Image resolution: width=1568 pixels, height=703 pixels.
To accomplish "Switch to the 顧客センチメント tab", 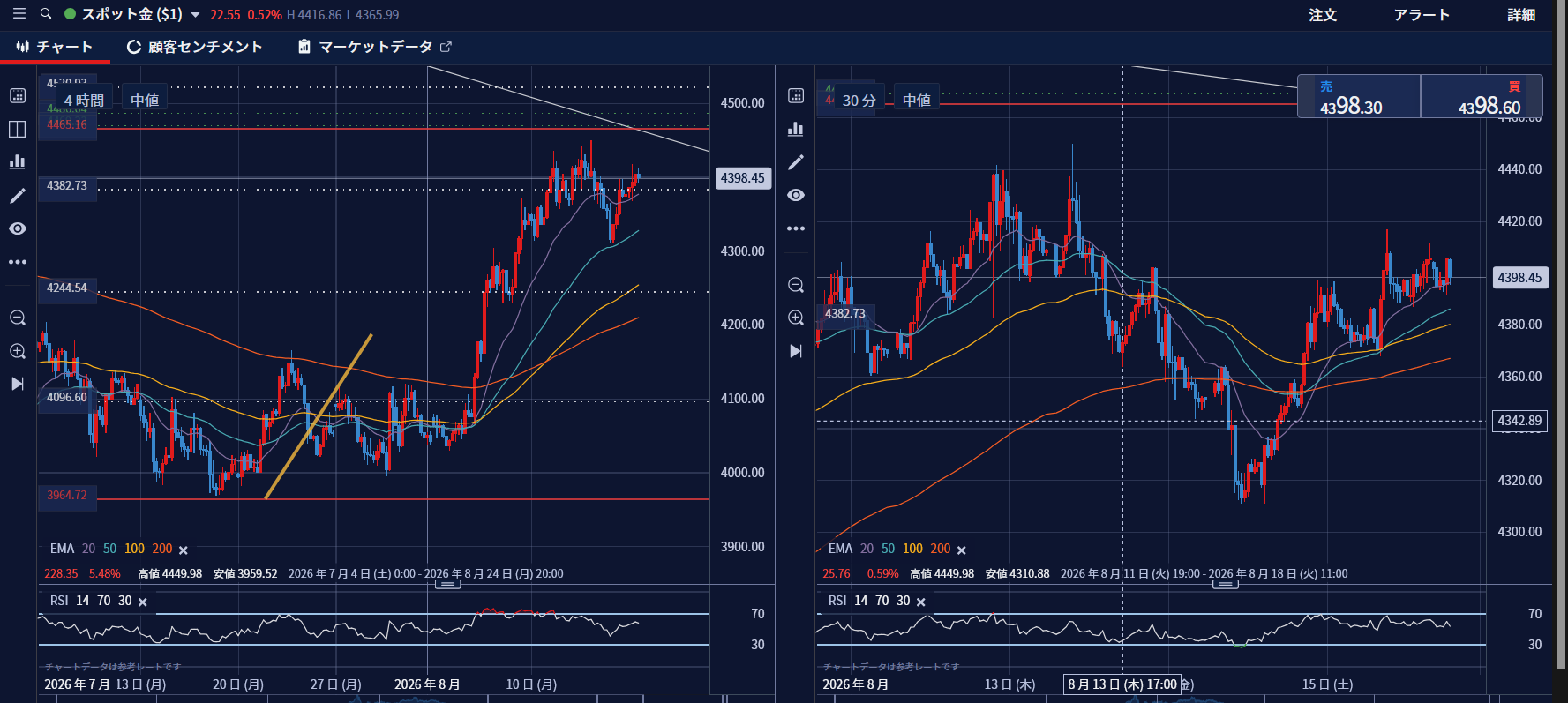I will (195, 47).
